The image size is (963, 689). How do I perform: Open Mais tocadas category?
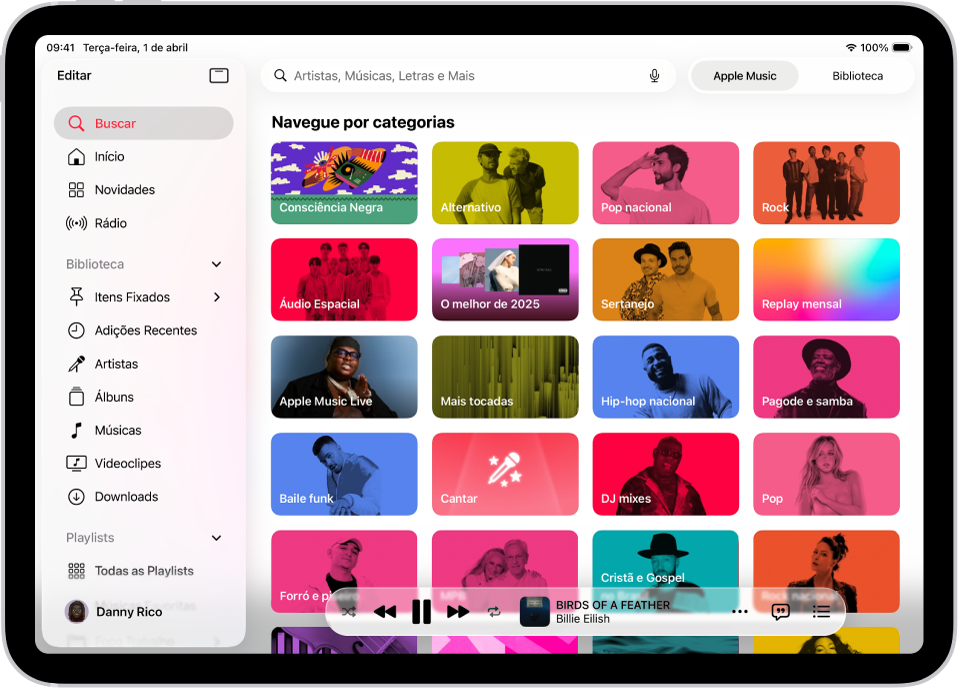pyautogui.click(x=505, y=377)
